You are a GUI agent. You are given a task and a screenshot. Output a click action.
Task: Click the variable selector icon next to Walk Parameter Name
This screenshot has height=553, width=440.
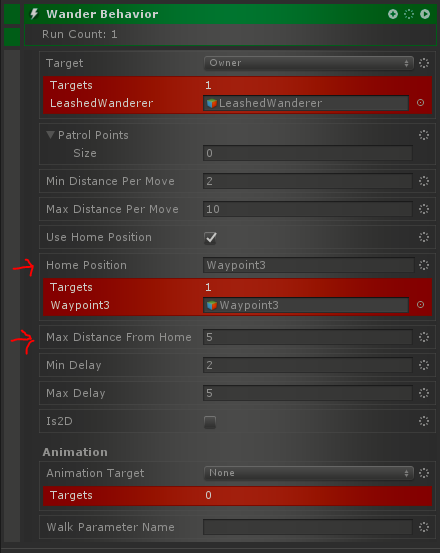(424, 527)
